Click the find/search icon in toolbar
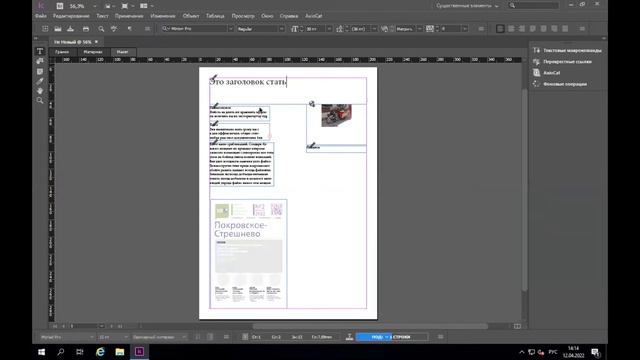 [x=101, y=29]
